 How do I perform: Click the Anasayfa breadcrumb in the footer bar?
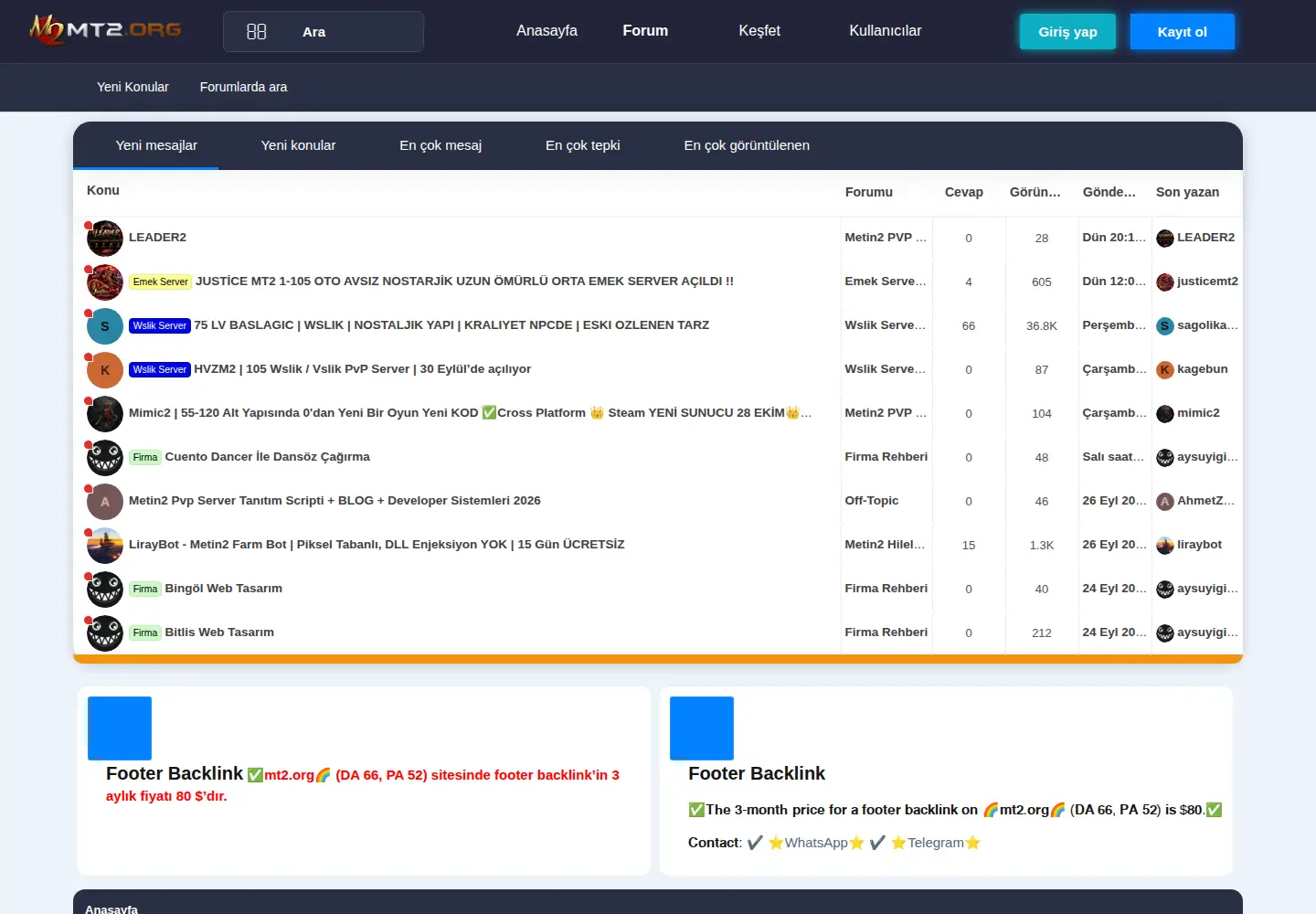tap(111, 909)
